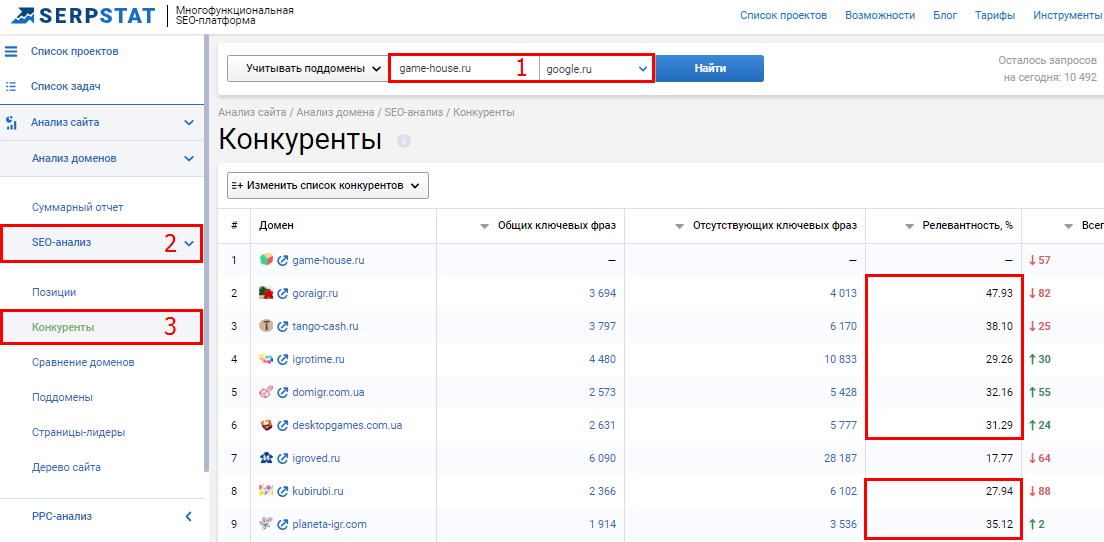This screenshot has width=1104, height=542.
Task: Open Блог in top navigation
Action: [945, 15]
